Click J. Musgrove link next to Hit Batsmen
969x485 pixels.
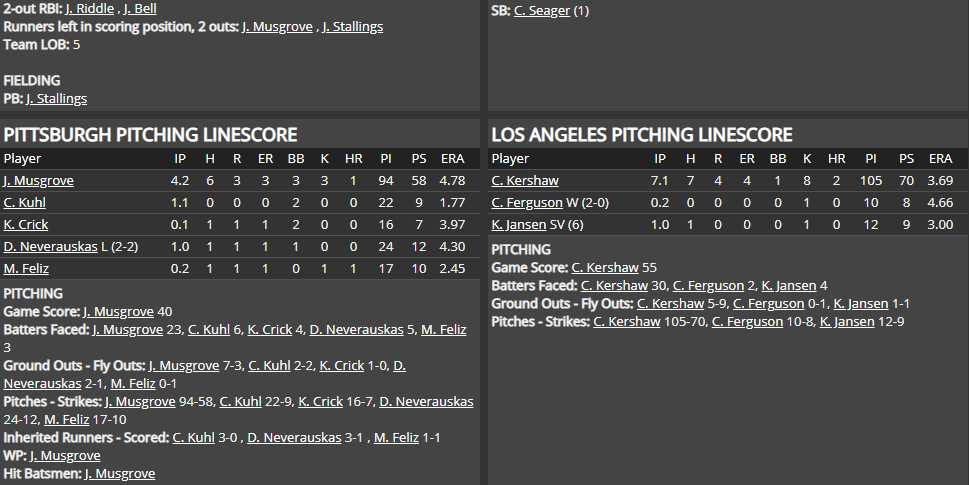(x=120, y=473)
